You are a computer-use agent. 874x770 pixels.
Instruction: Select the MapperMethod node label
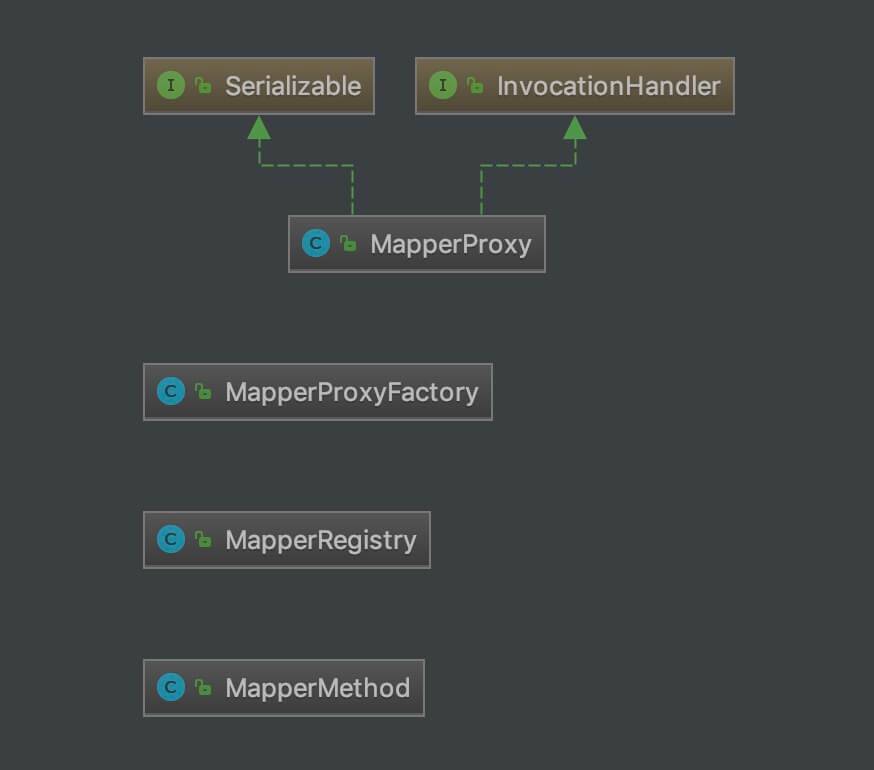point(318,687)
